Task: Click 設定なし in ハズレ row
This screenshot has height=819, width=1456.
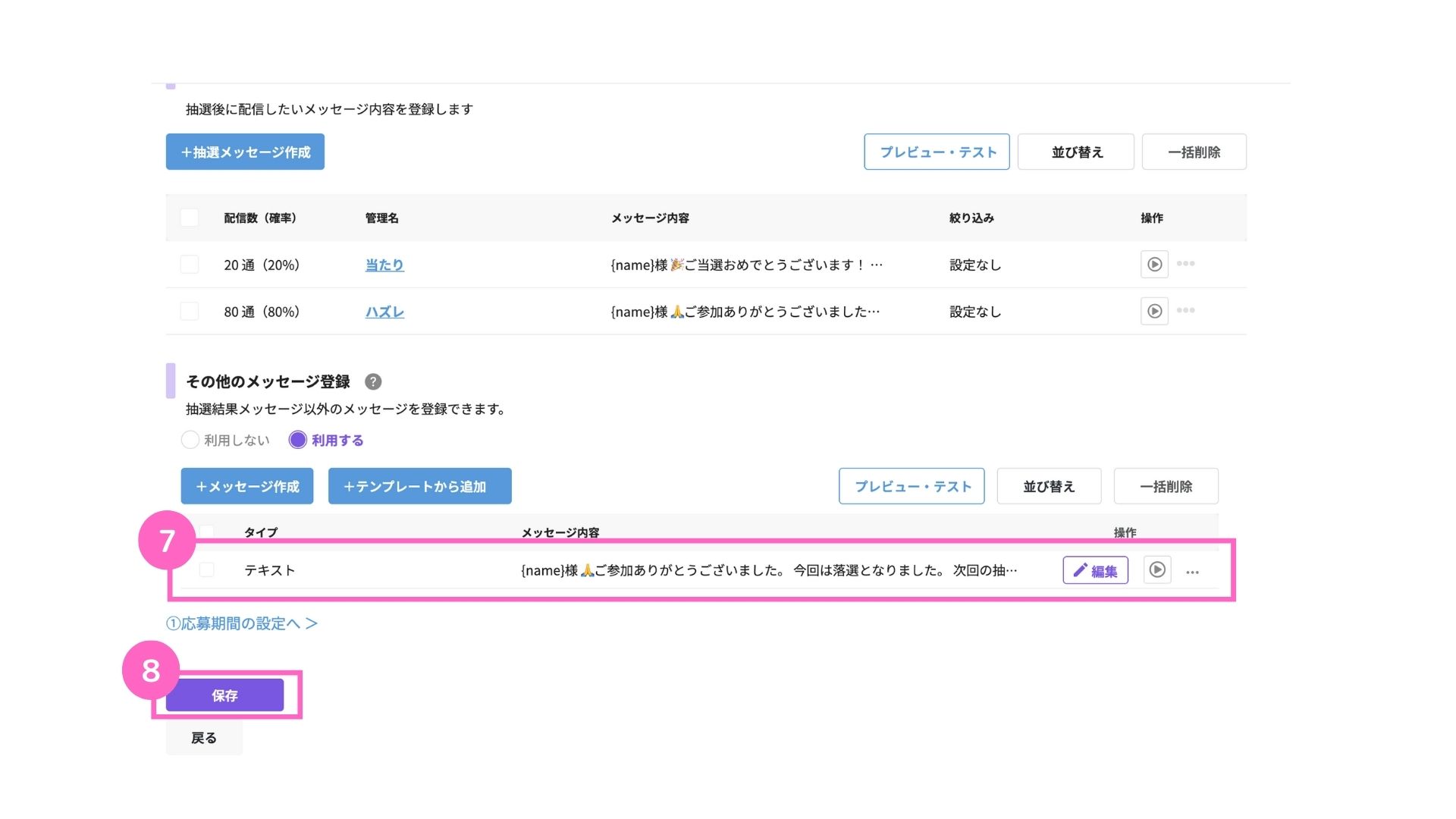Action: point(975,312)
